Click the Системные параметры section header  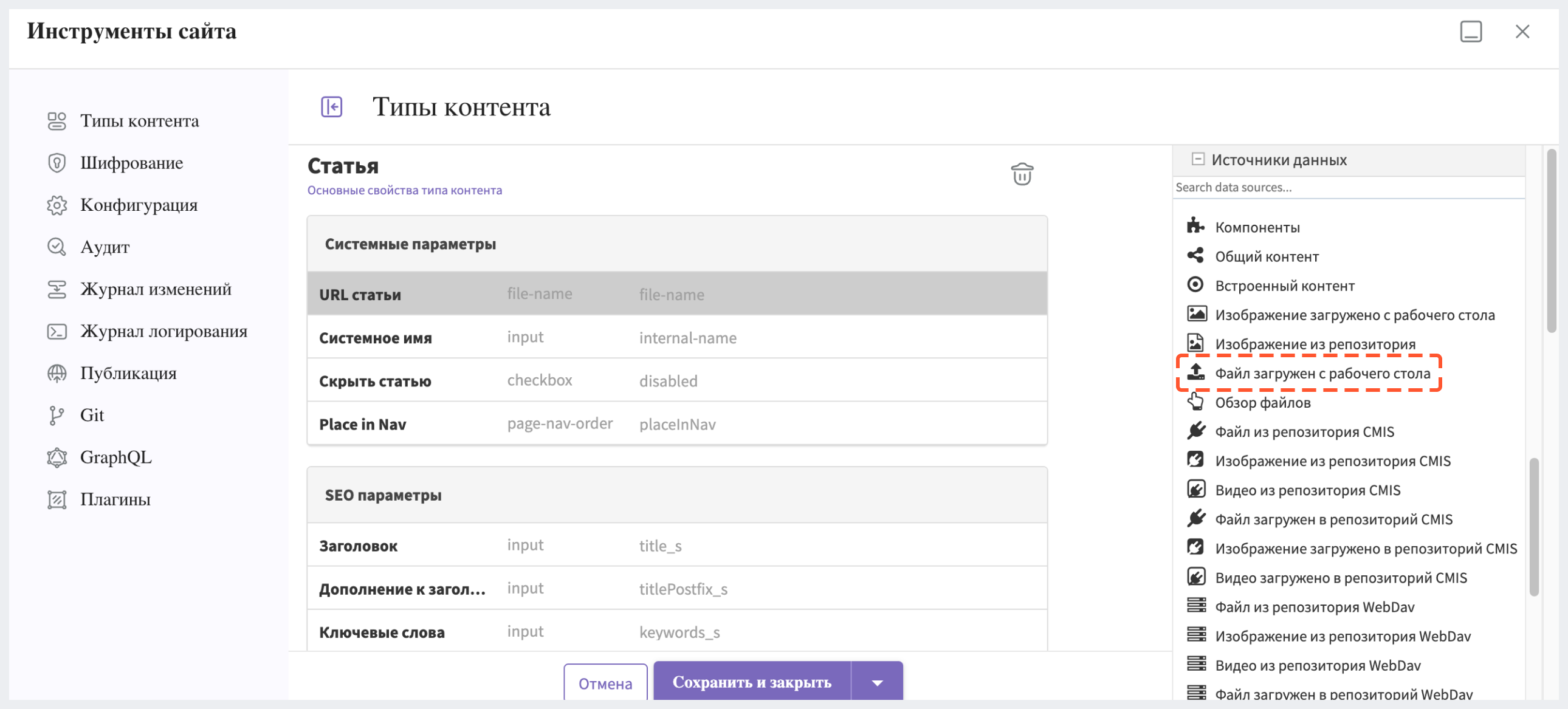[x=677, y=244]
